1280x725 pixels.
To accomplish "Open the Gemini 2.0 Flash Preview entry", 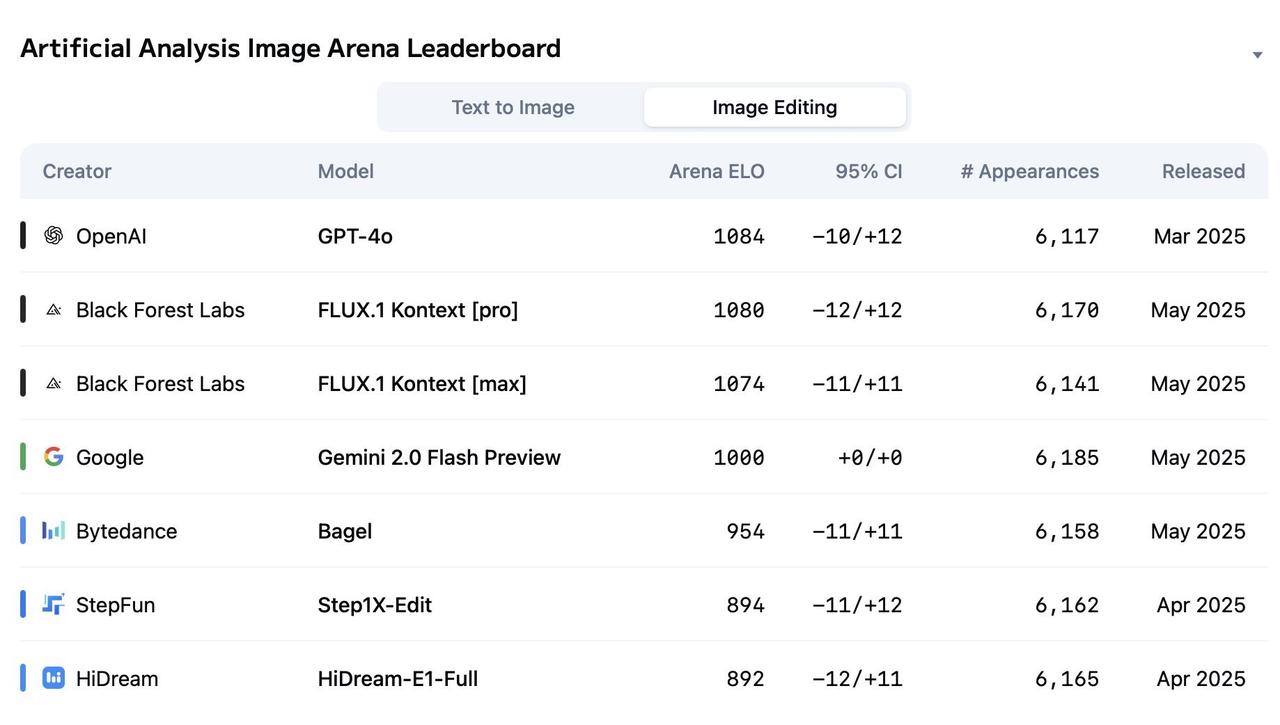I will tap(439, 457).
